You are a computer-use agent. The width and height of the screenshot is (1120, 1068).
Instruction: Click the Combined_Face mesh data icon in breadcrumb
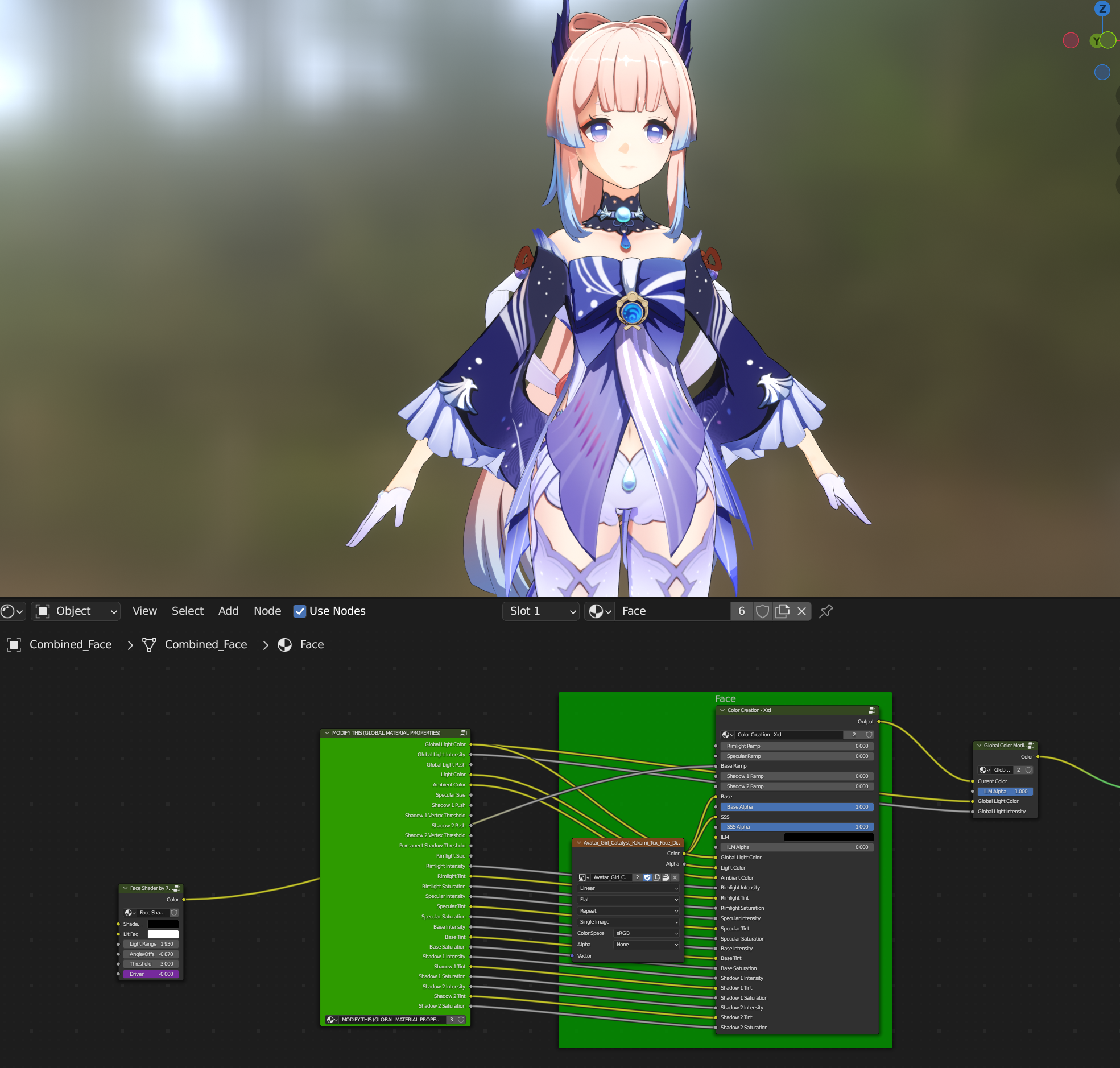(x=149, y=644)
